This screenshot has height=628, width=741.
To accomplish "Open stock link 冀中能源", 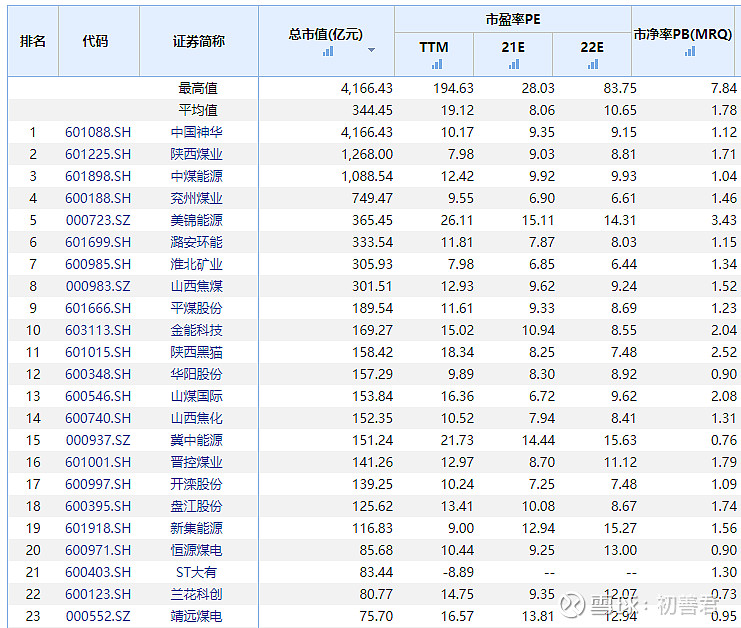I will 197,440.
